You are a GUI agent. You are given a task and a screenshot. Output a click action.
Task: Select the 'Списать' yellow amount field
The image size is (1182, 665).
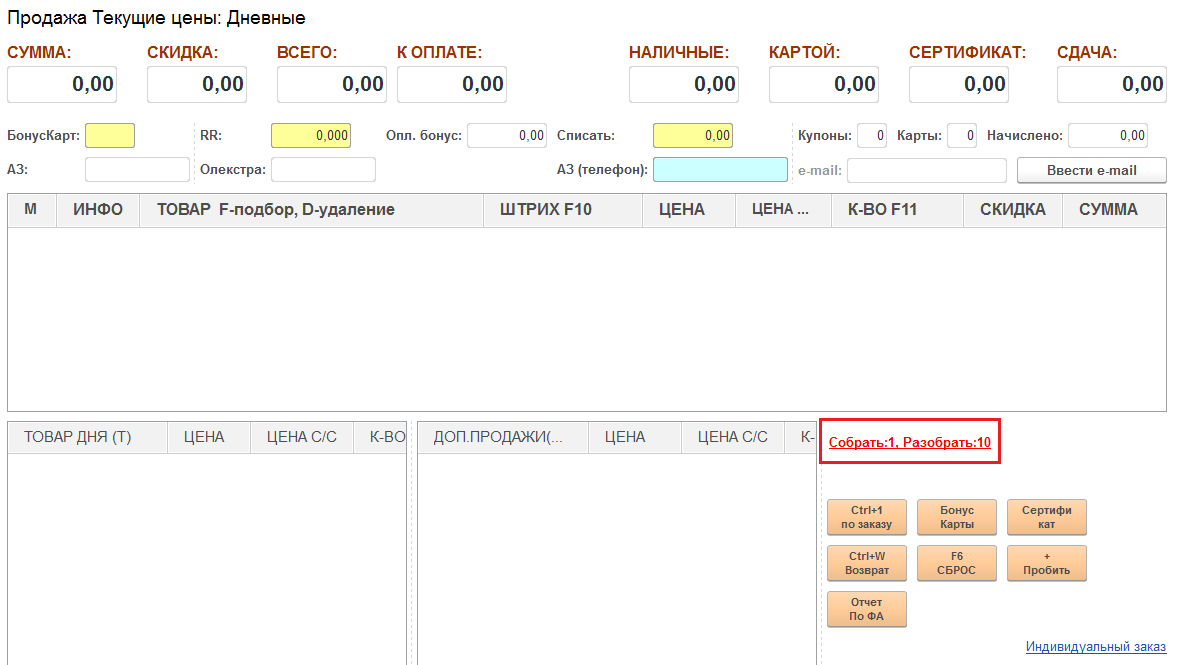tap(692, 135)
